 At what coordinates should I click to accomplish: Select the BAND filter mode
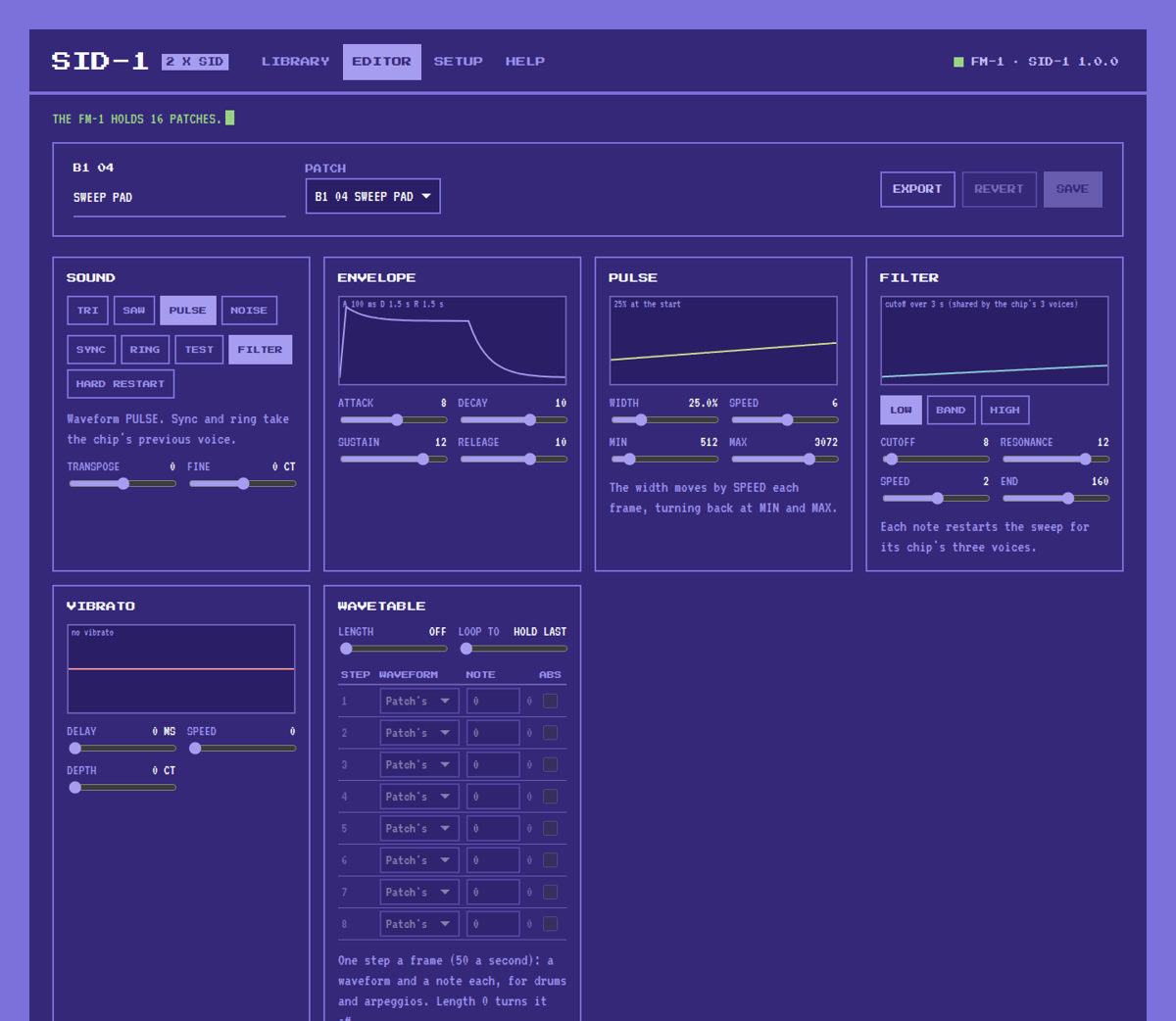(x=951, y=411)
